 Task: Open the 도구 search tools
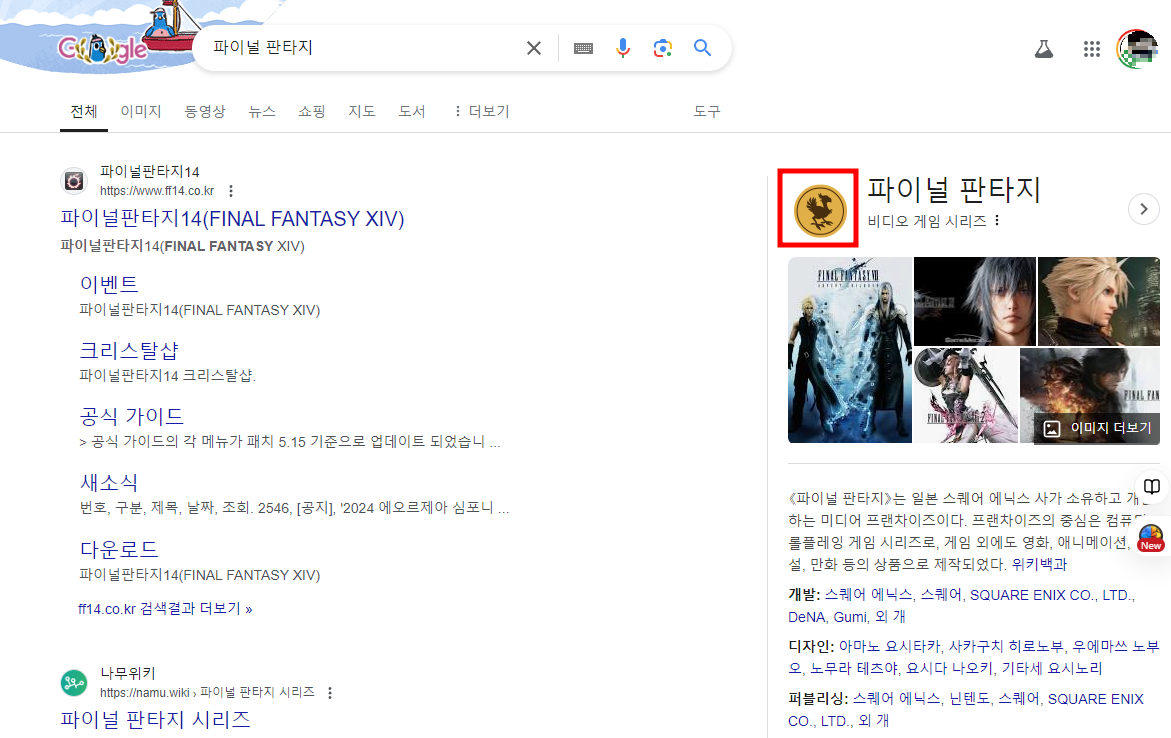click(x=706, y=111)
